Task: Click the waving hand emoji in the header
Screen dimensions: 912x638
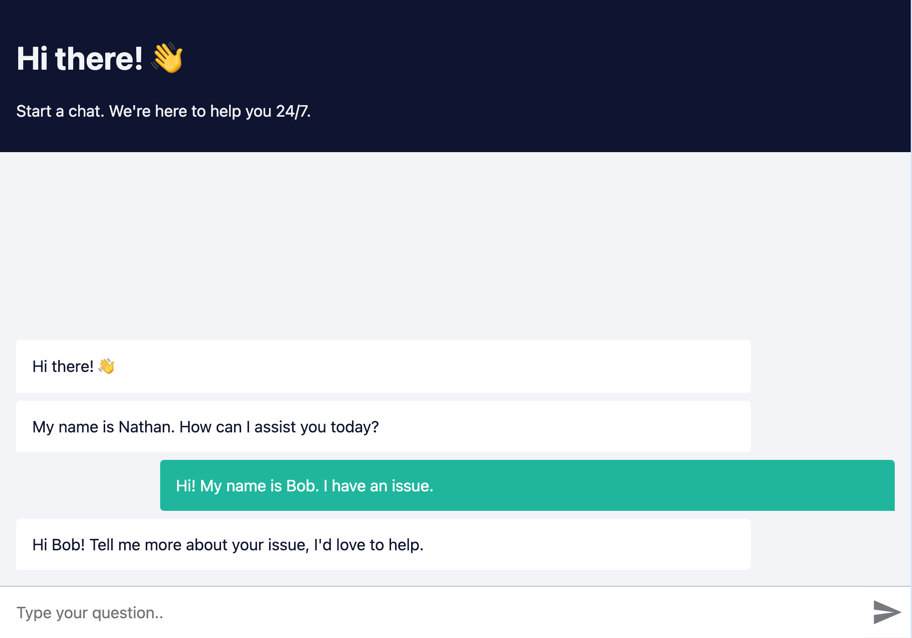Action: click(x=168, y=58)
